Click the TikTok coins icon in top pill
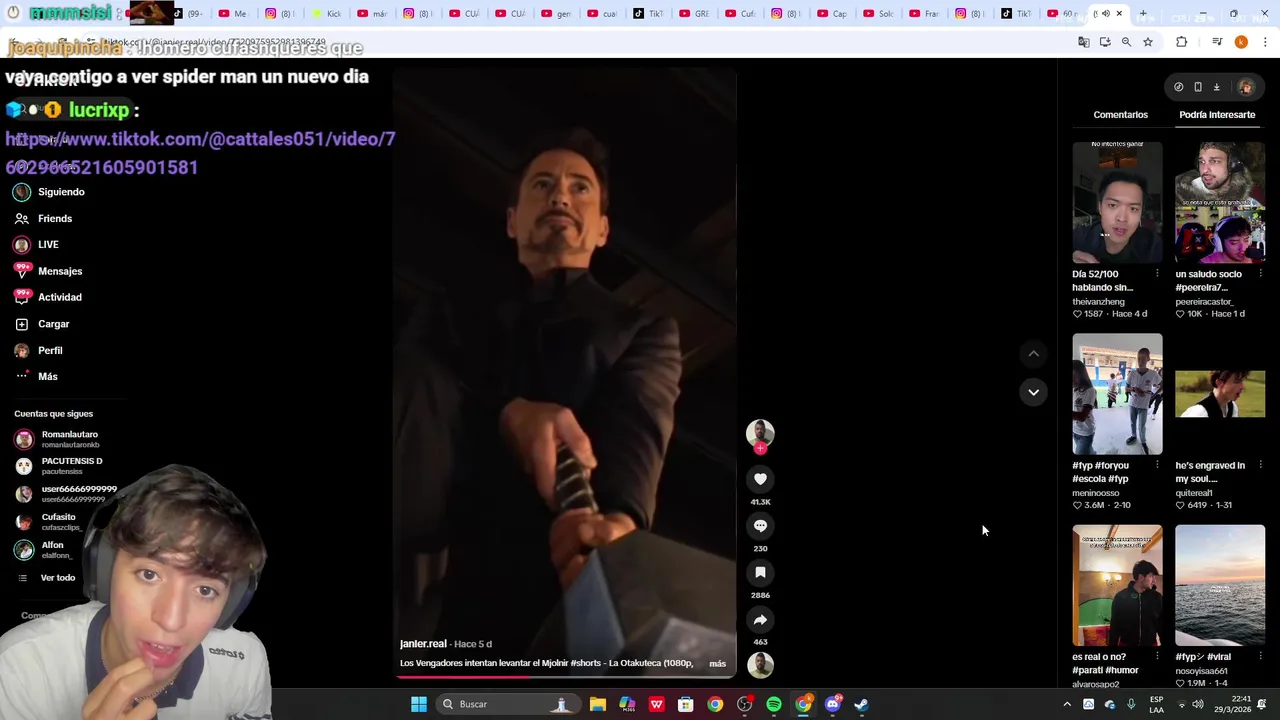Image resolution: width=1280 pixels, height=720 pixels. pyautogui.click(x=1178, y=87)
